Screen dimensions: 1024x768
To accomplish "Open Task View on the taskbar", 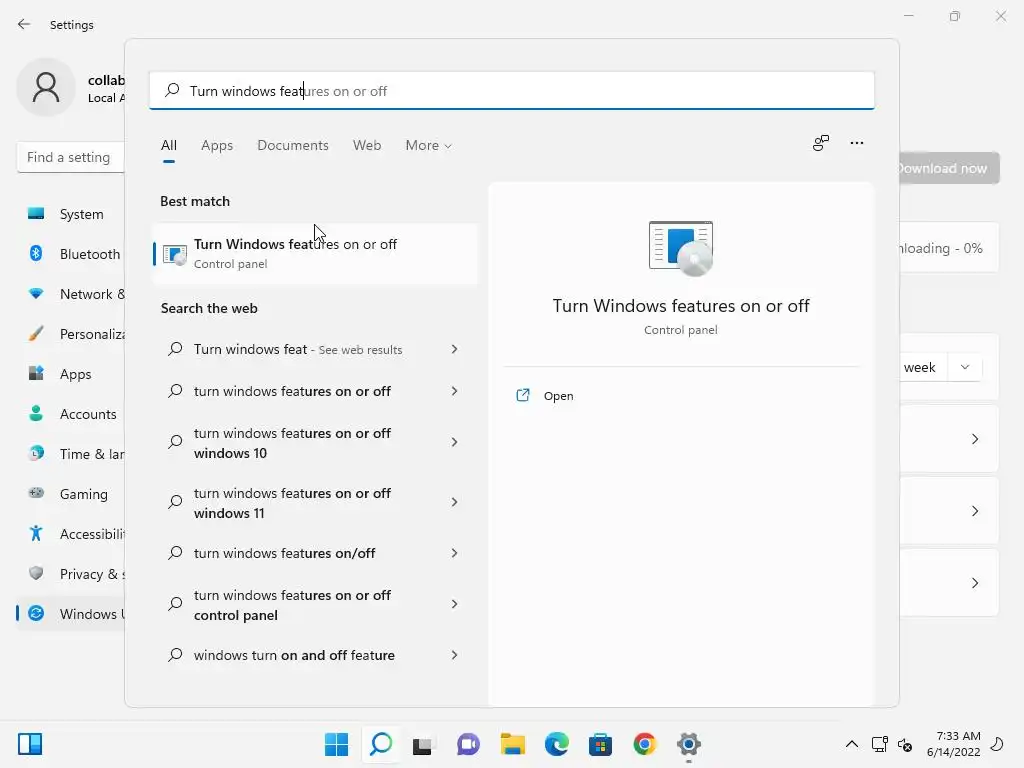I will [x=423, y=744].
